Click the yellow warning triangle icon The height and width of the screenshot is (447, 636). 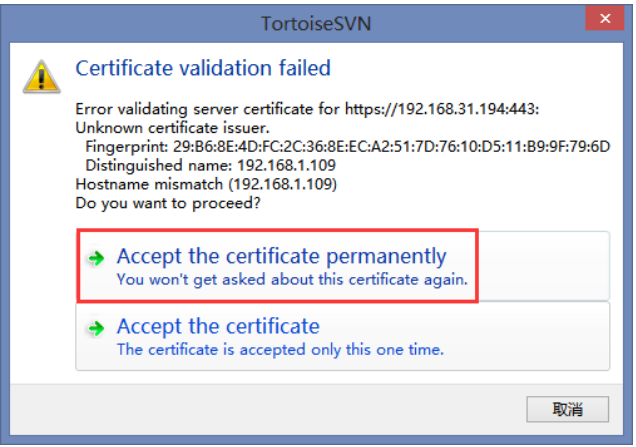coord(42,77)
